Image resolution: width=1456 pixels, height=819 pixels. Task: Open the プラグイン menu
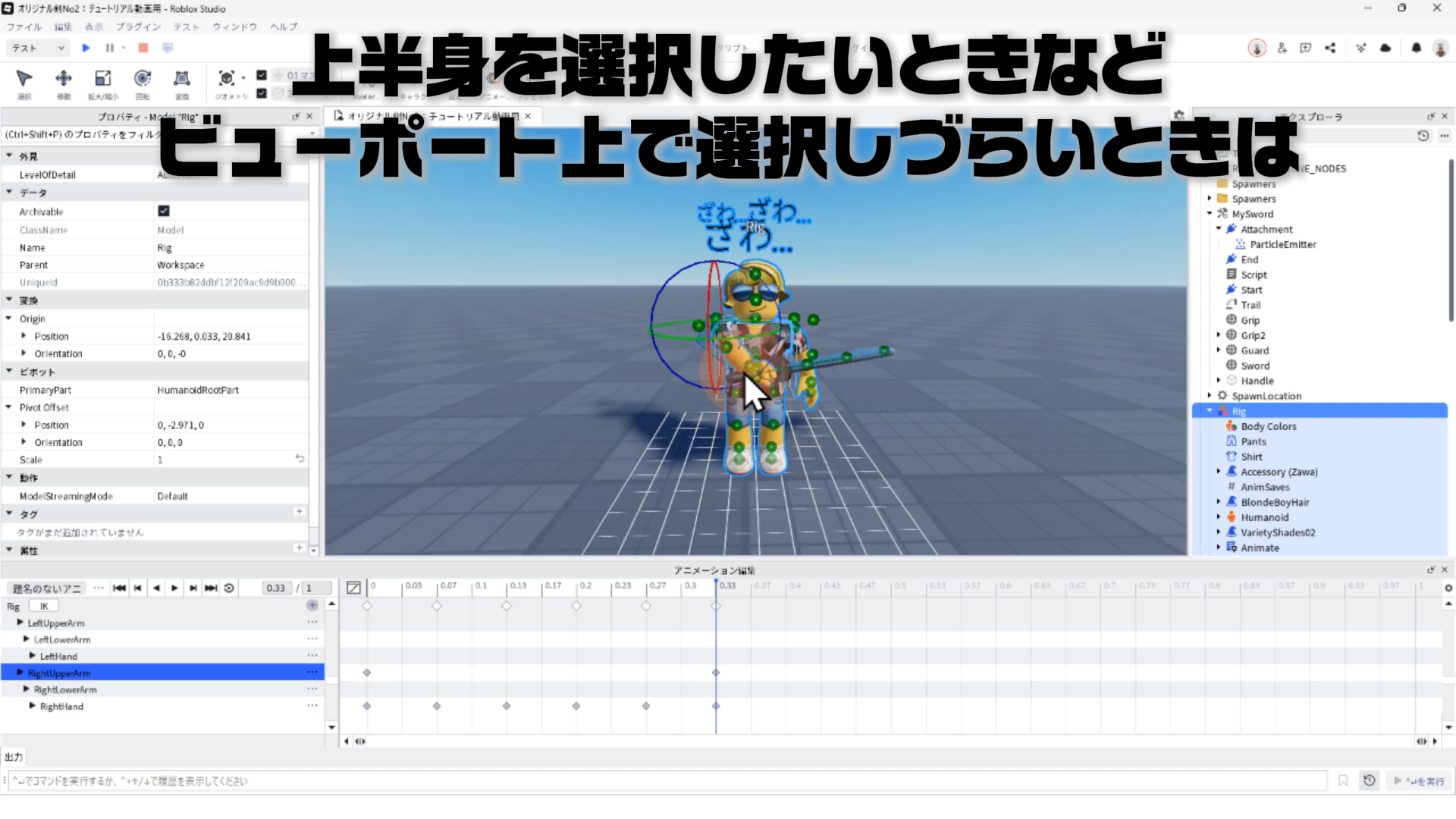pyautogui.click(x=137, y=27)
